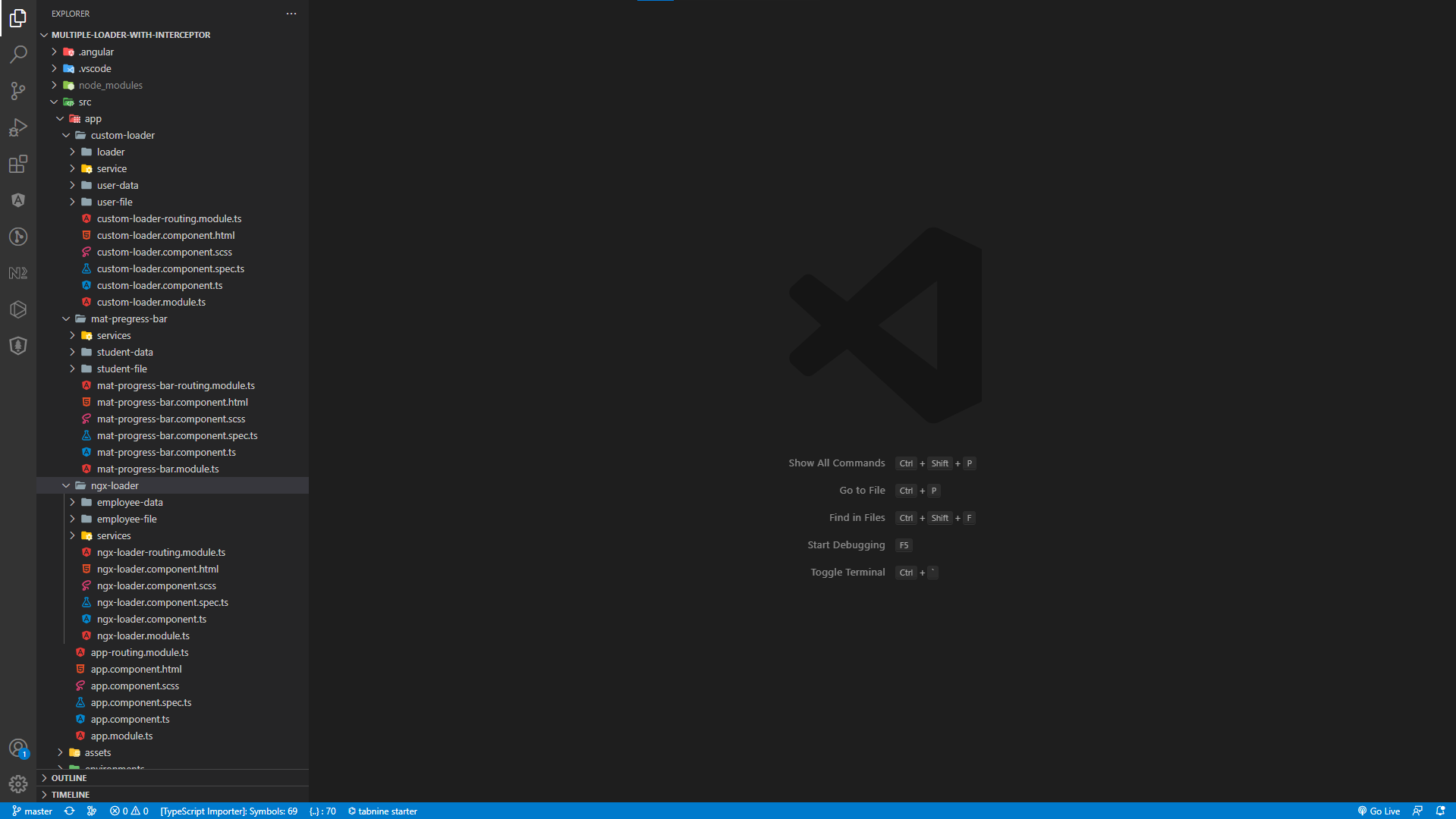This screenshot has height=819, width=1456.
Task: Open the Git Graph icon in activity bar
Action: click(x=18, y=237)
